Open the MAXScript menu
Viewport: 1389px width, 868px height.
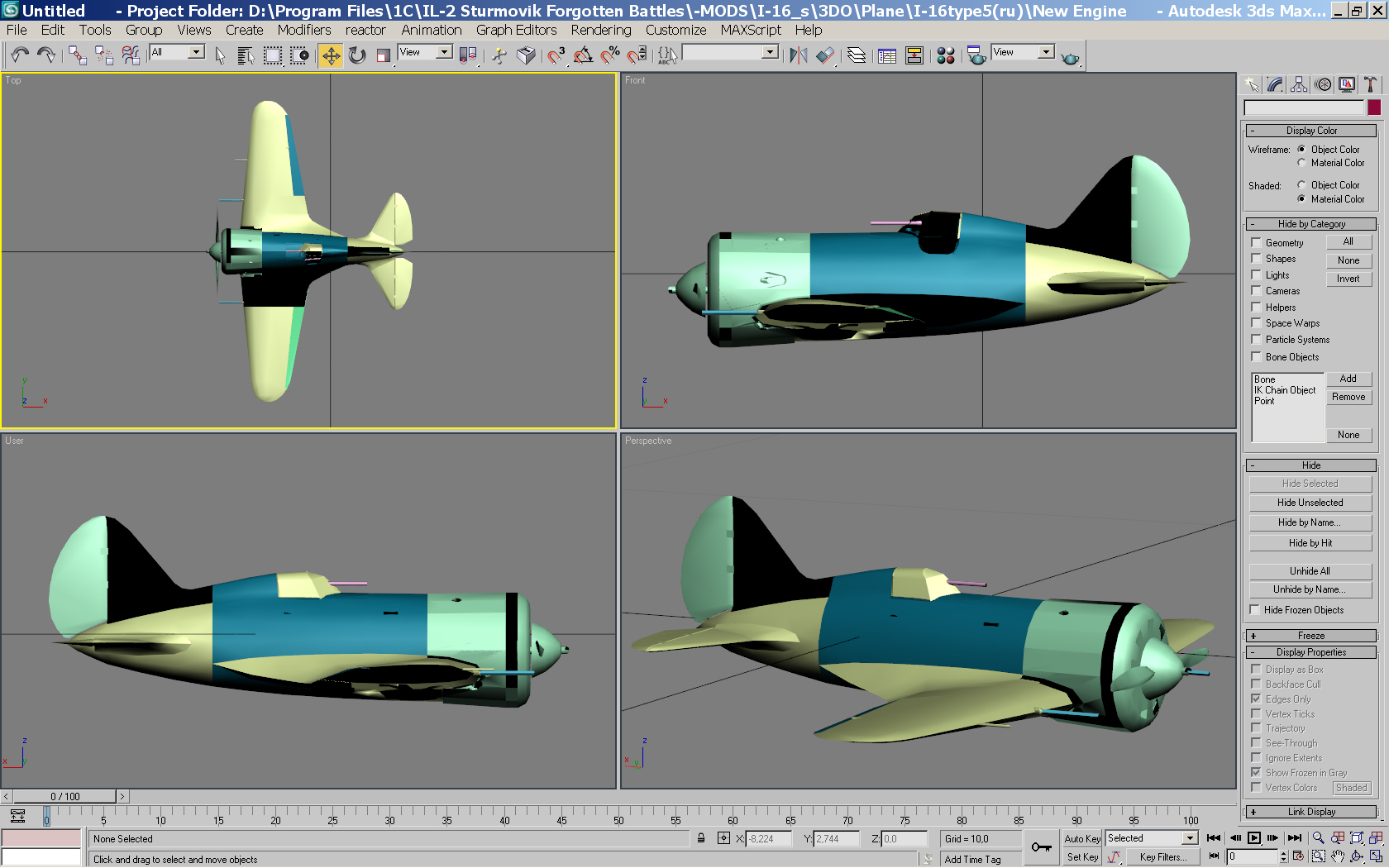tap(751, 30)
